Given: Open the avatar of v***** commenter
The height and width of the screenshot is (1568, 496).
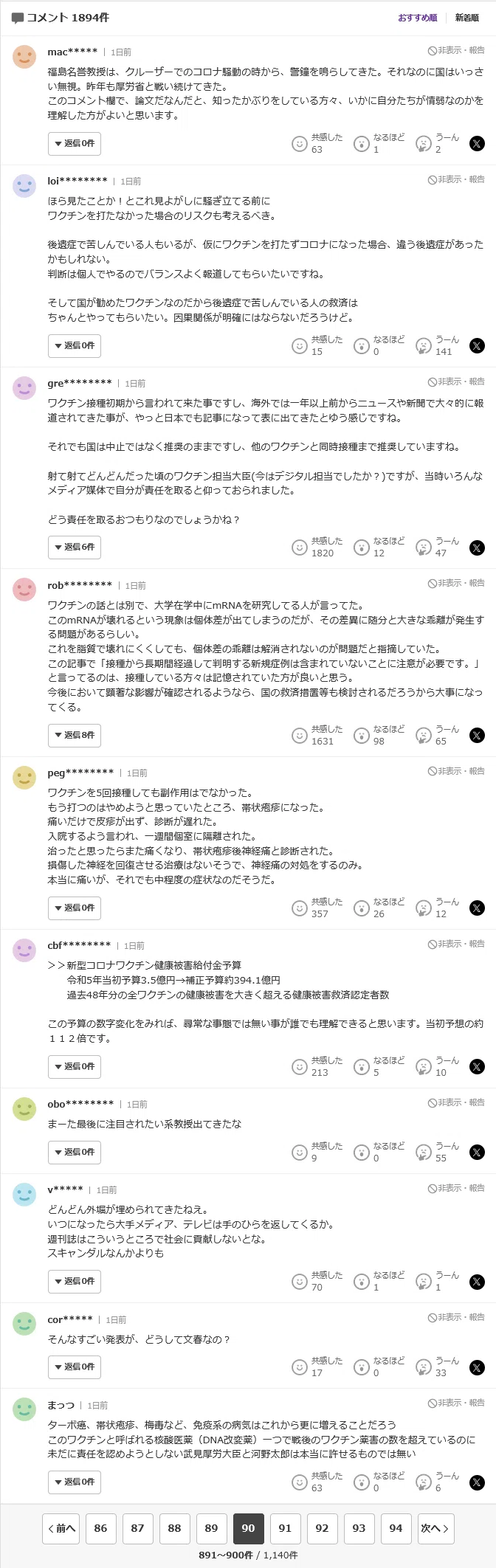Looking at the screenshot, I should (x=24, y=1194).
